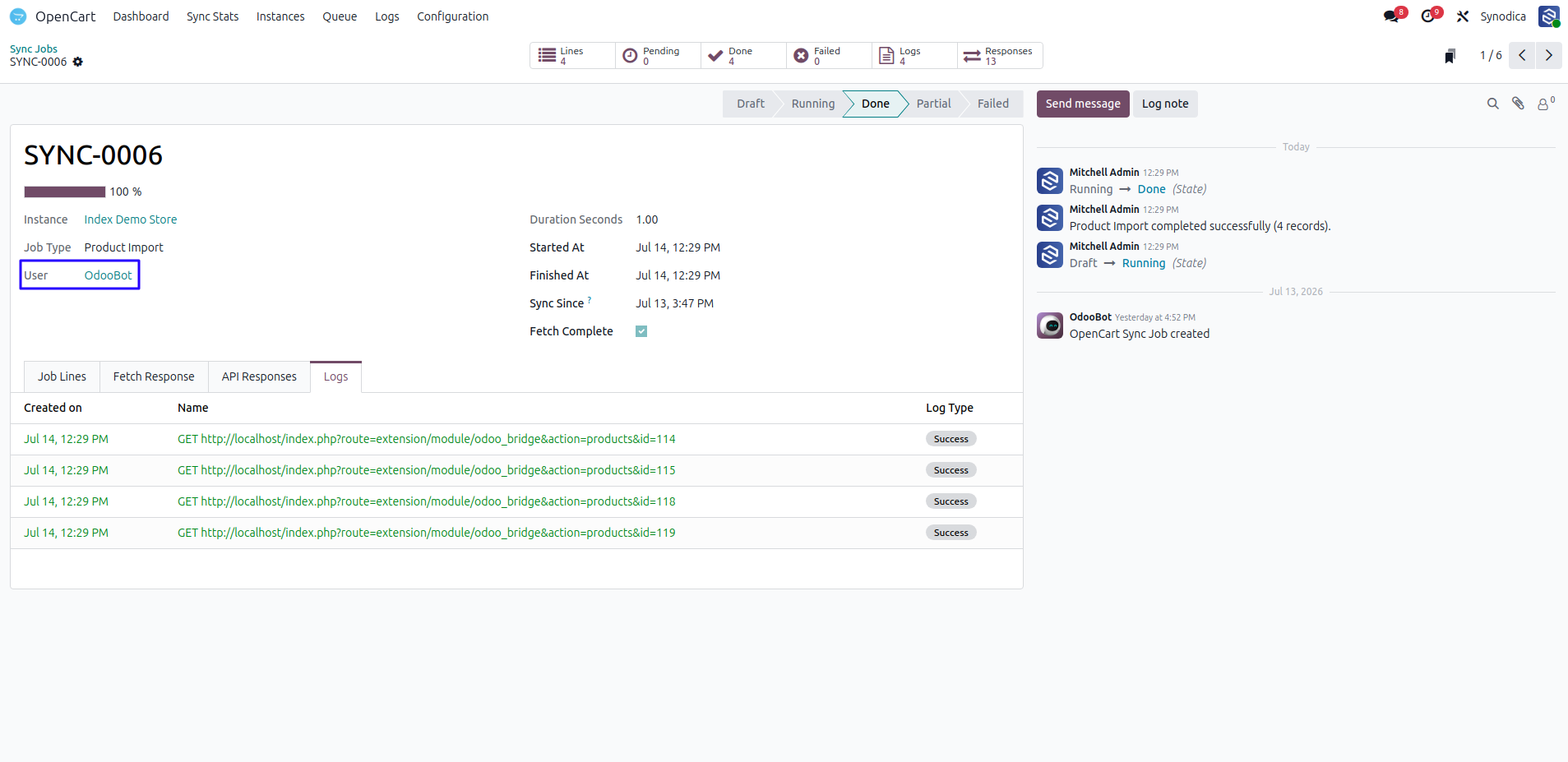Search messages in chatter magnifier icon
1568x762 pixels.
pos(1493,104)
